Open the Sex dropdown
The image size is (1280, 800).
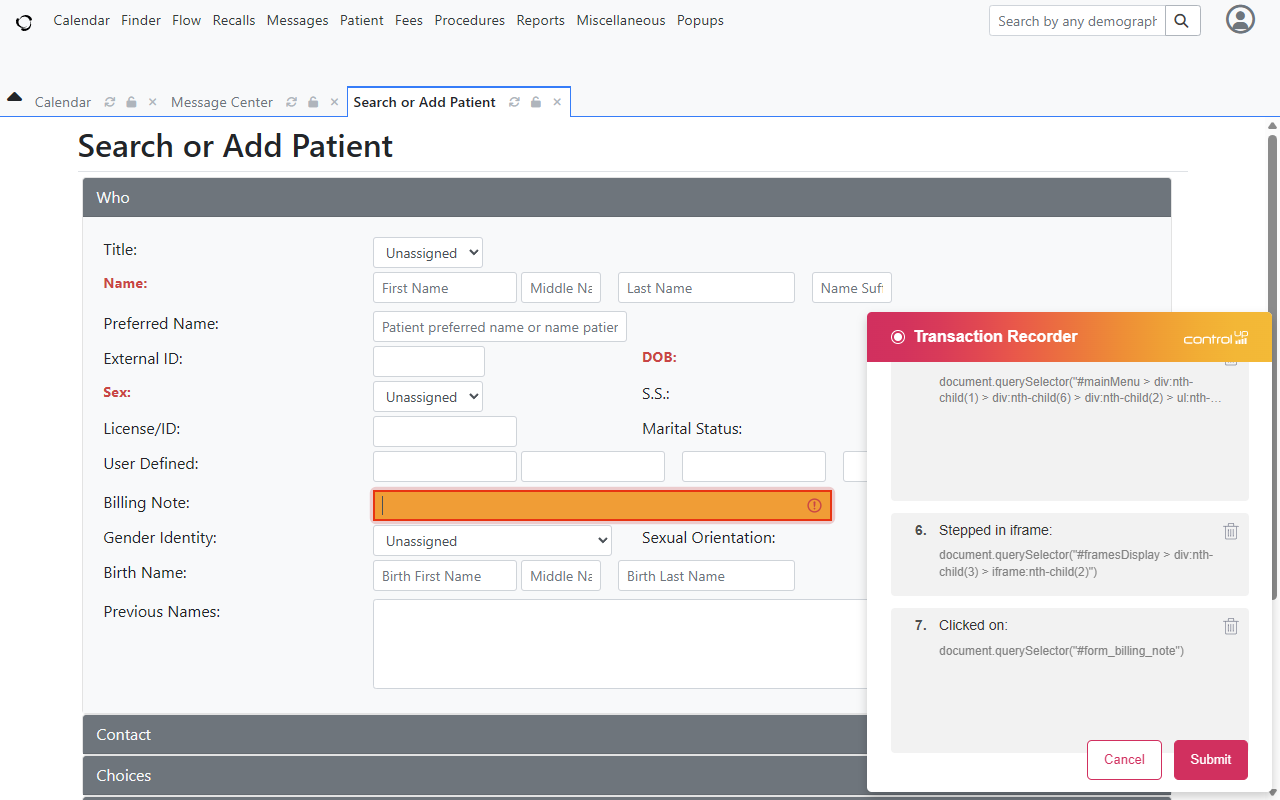[x=427, y=396]
